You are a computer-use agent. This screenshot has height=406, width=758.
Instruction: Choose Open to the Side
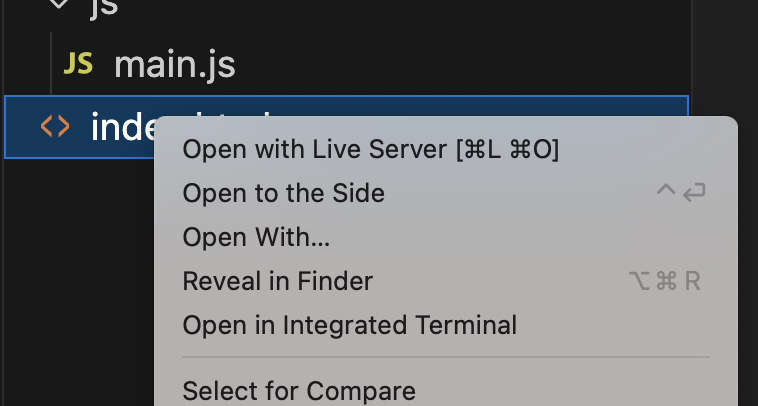coord(283,193)
